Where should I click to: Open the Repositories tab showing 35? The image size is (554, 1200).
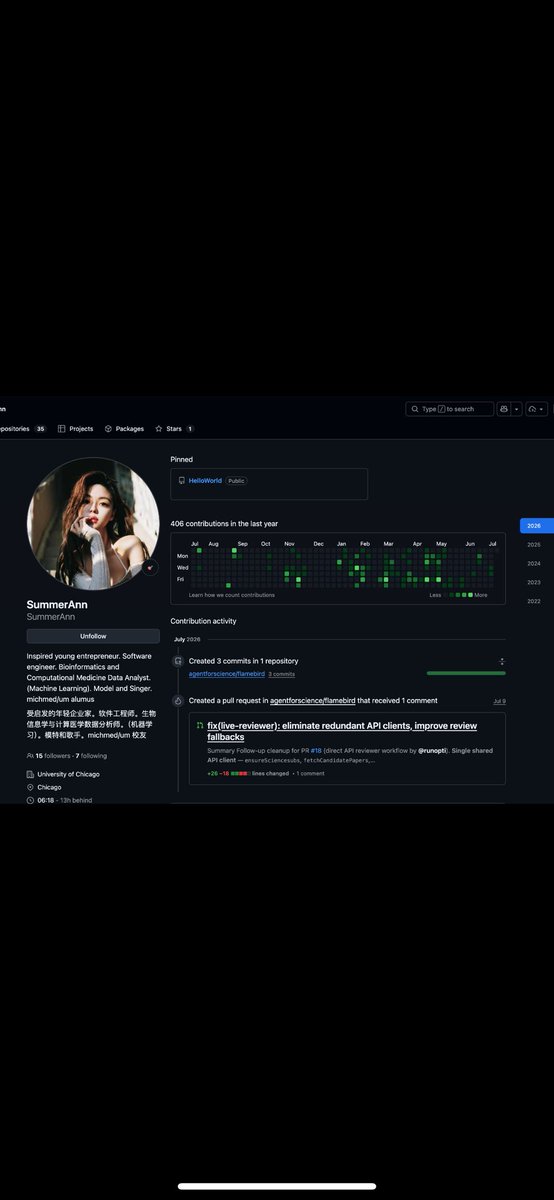[x=24, y=429]
